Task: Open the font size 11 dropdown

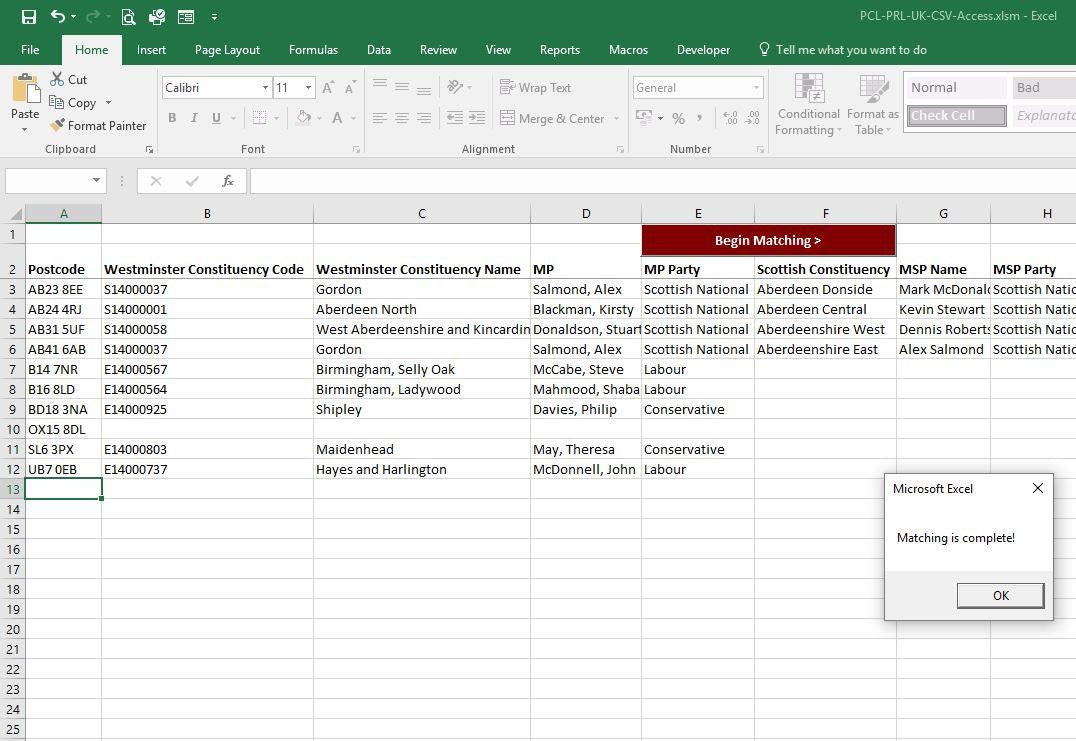Action: tap(309, 88)
